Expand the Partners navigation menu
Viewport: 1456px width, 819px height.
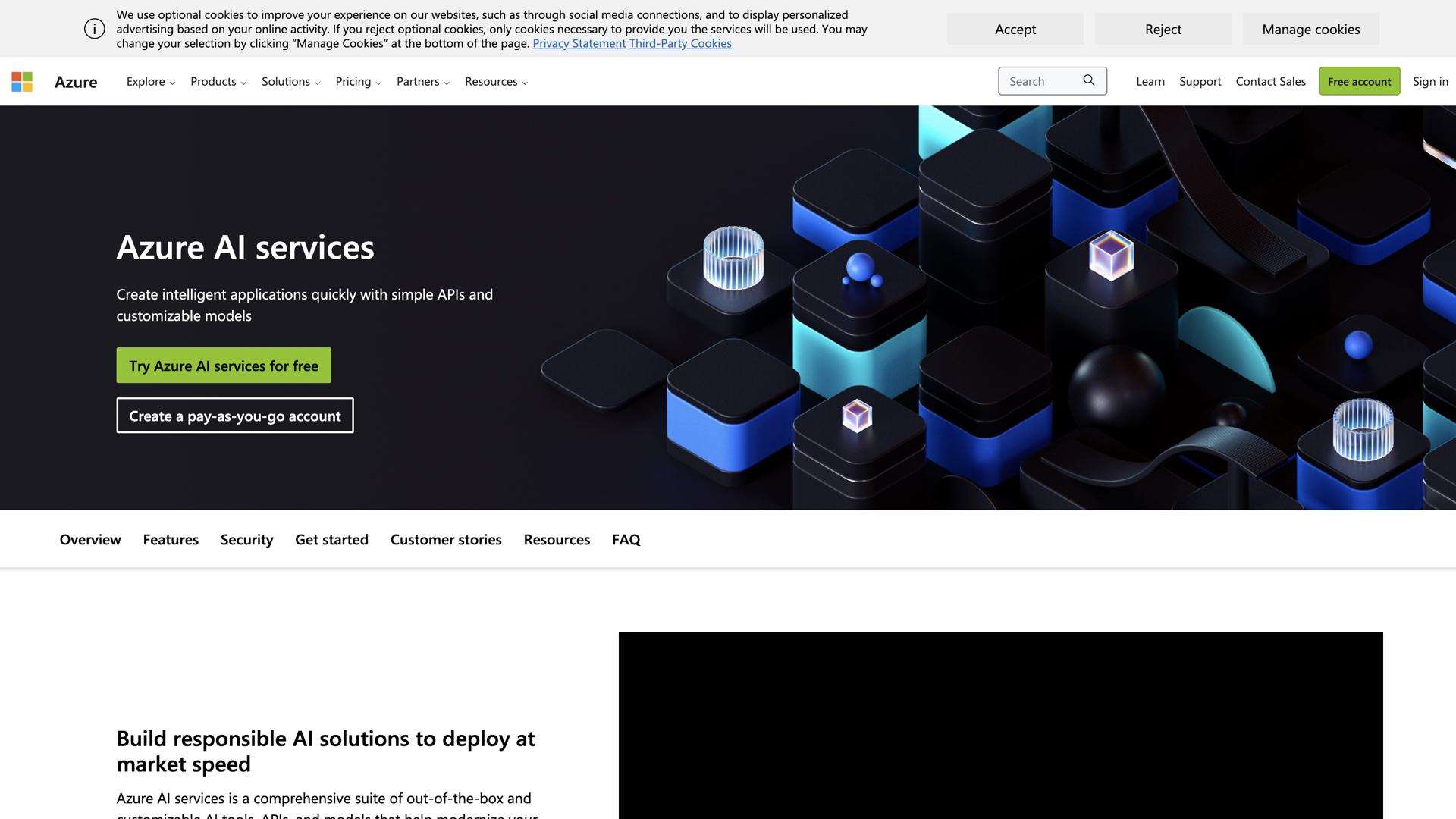422,81
